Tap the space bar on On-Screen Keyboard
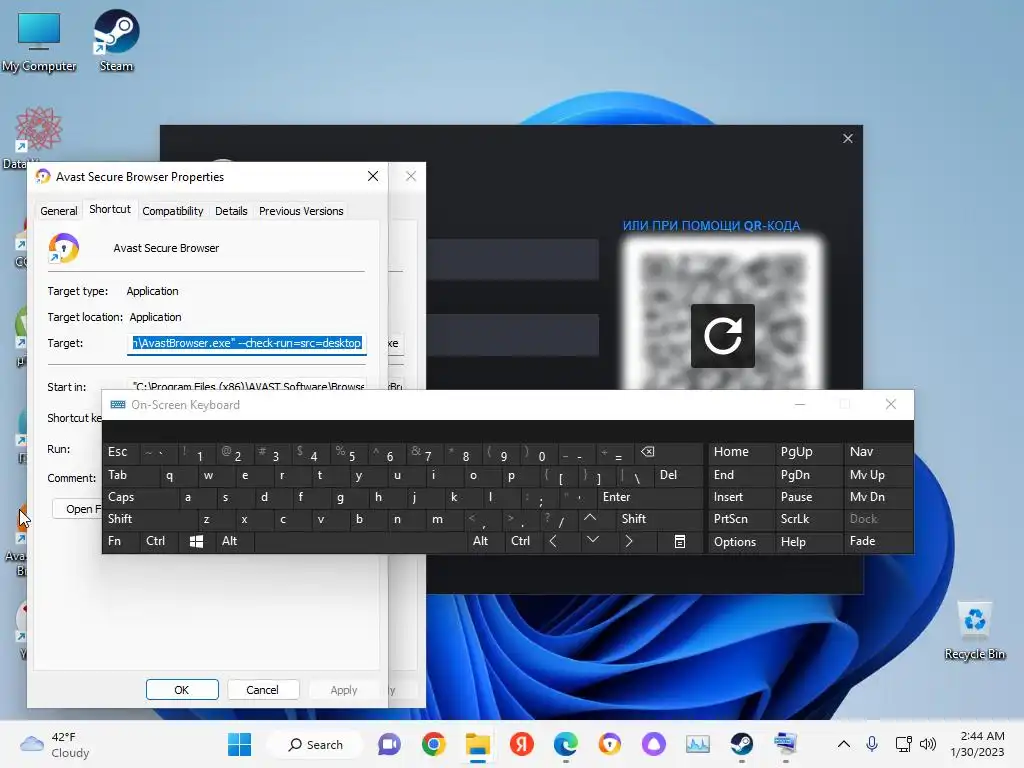Image resolution: width=1024 pixels, height=768 pixels. click(x=360, y=541)
